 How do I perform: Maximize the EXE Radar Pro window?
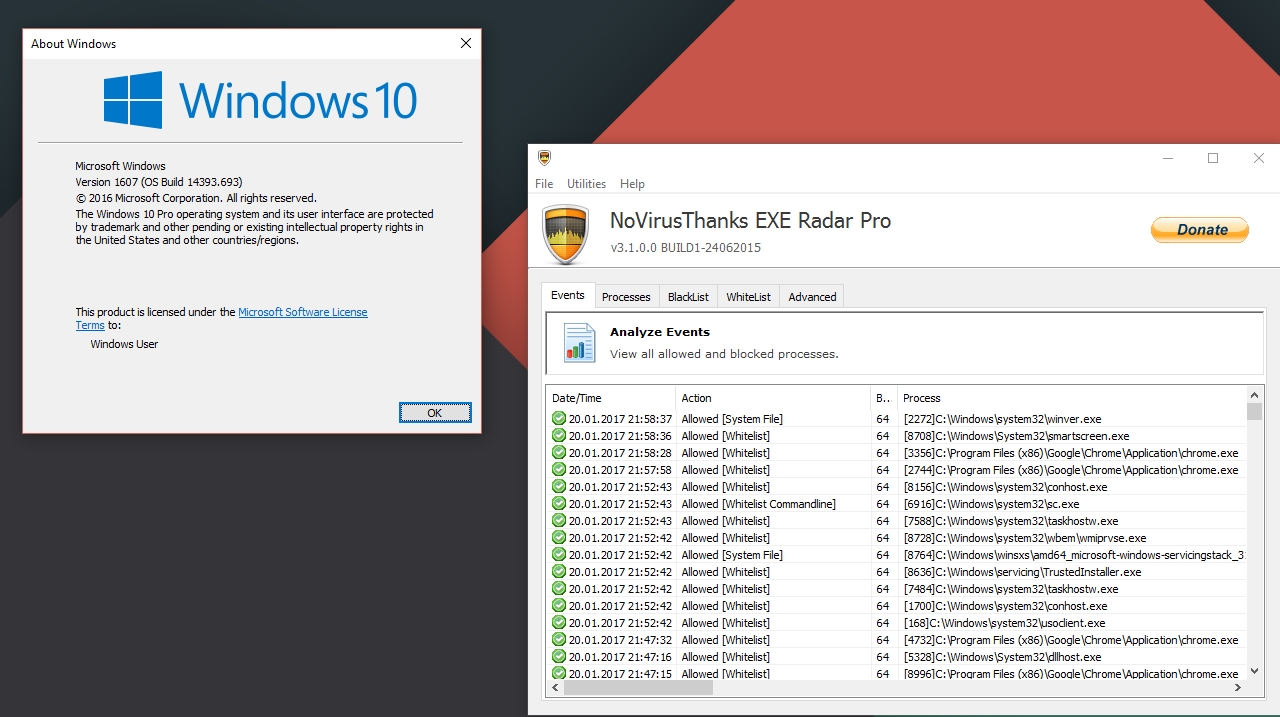pos(1213,158)
